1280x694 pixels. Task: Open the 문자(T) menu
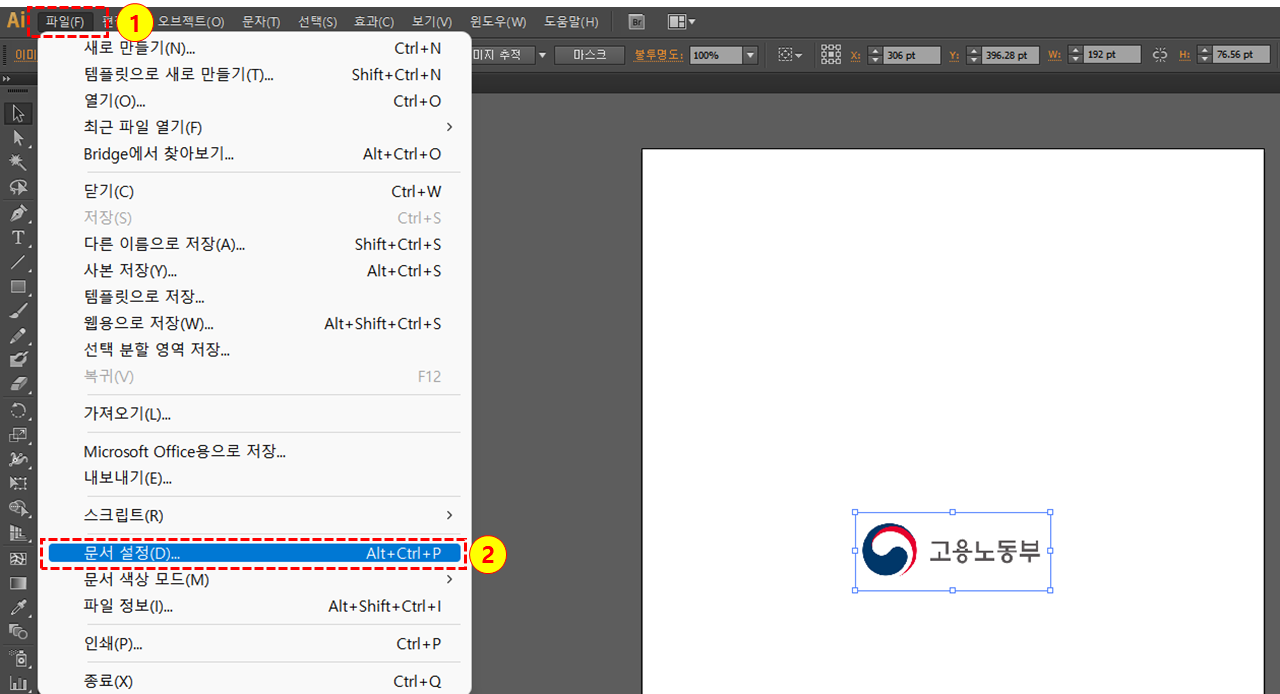coord(261,22)
